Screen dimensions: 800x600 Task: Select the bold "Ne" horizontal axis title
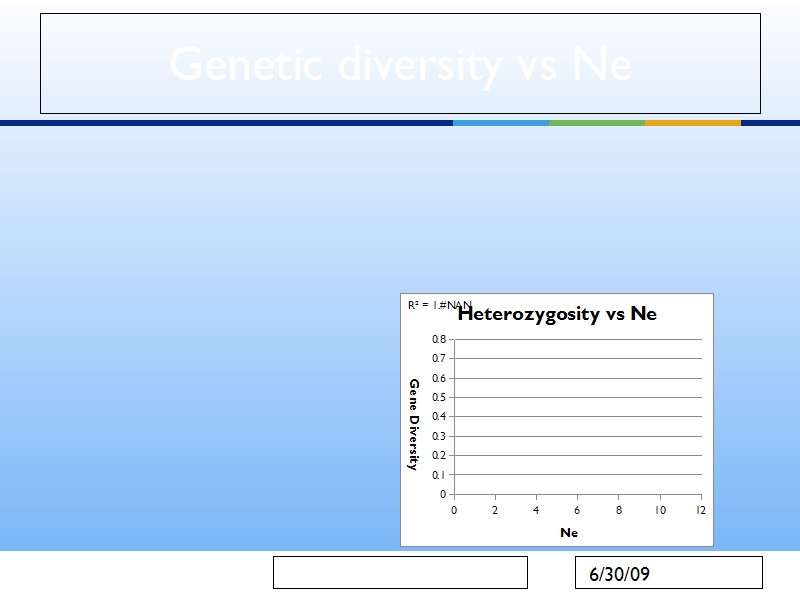coord(569,533)
